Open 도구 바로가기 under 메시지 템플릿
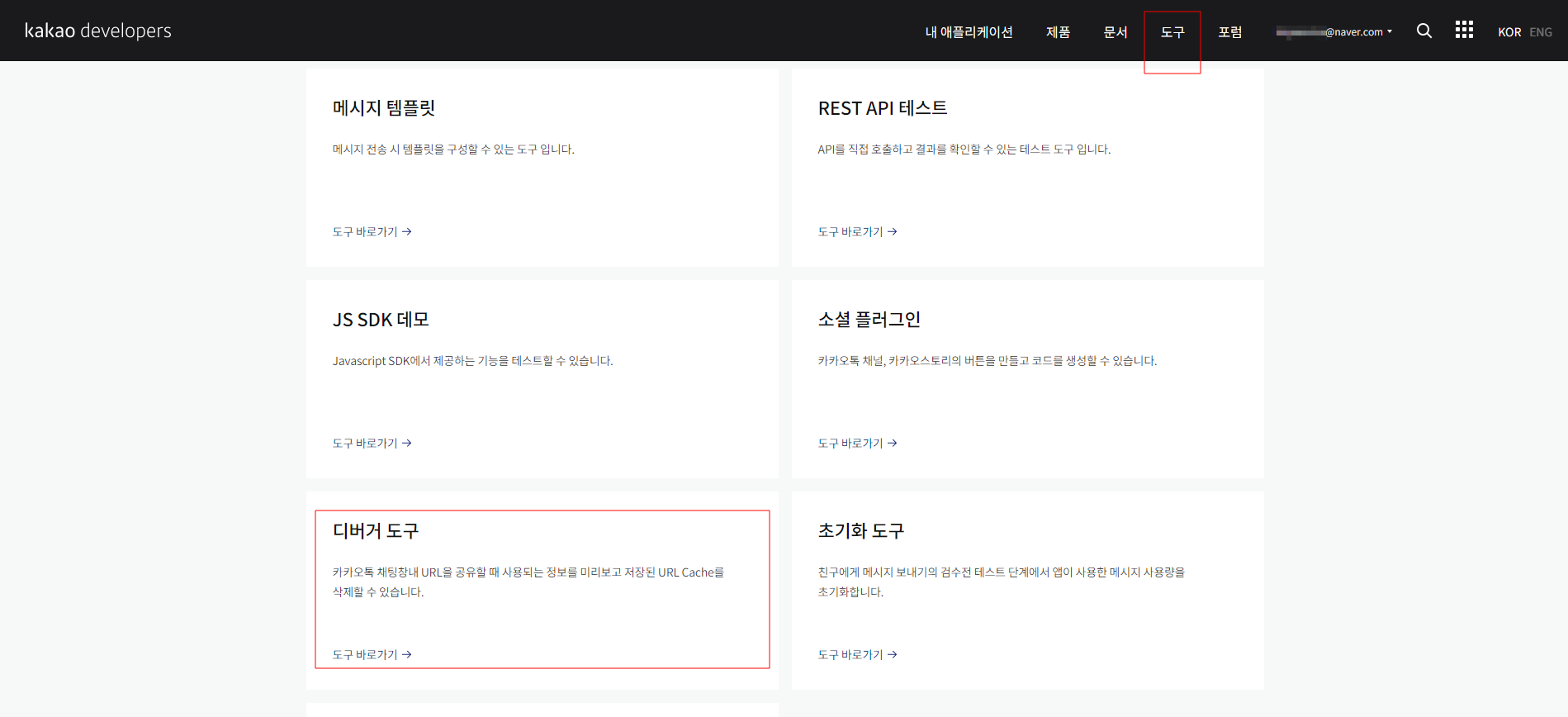Image resolution: width=1568 pixels, height=717 pixels. pos(372,232)
